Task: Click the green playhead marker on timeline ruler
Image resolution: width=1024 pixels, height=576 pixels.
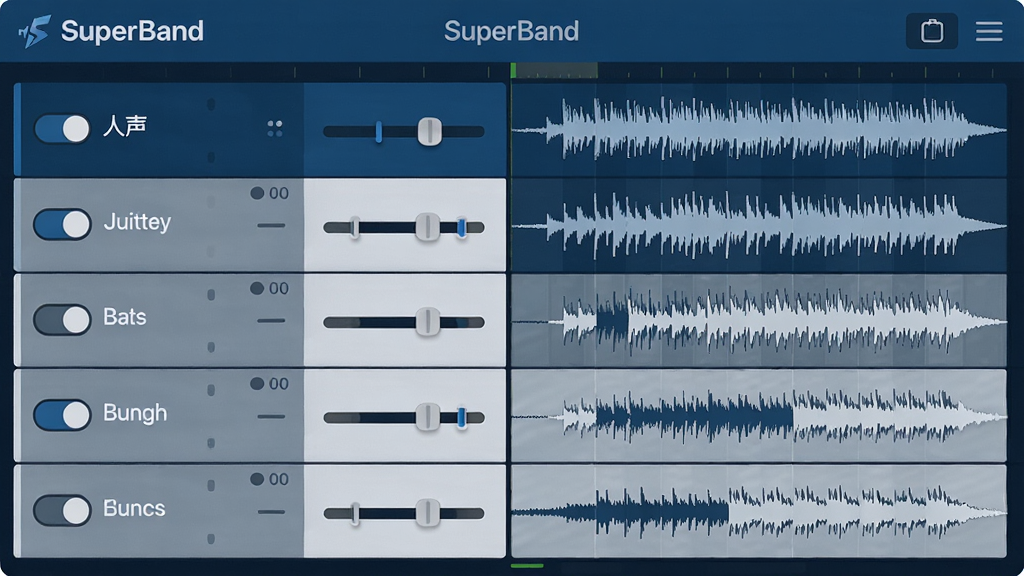Action: (513, 71)
